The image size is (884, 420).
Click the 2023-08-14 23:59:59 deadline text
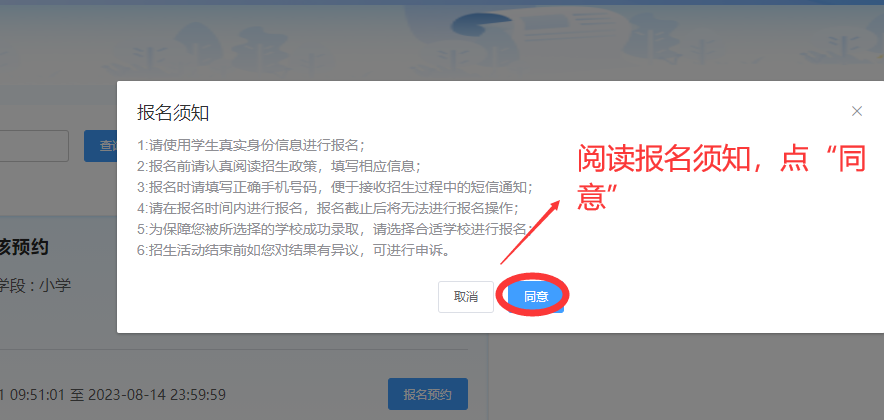click(x=157, y=395)
